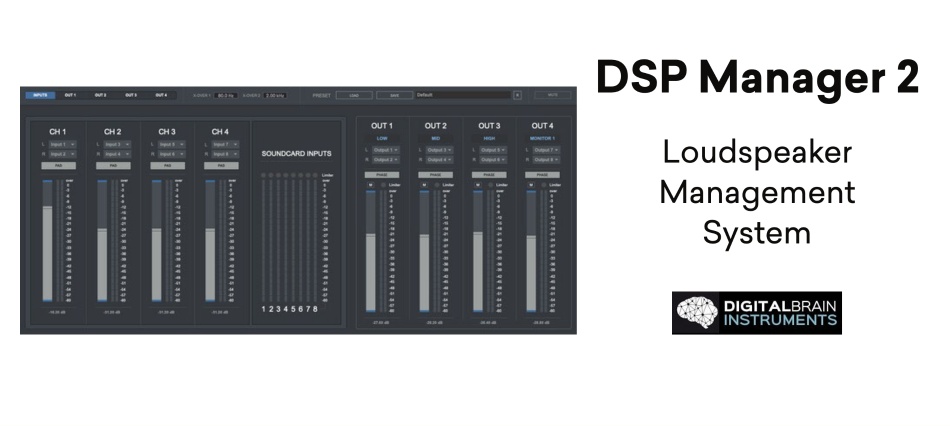The width and height of the screenshot is (950, 426).
Task: Open the OUT 1 tab
Action: point(70,95)
